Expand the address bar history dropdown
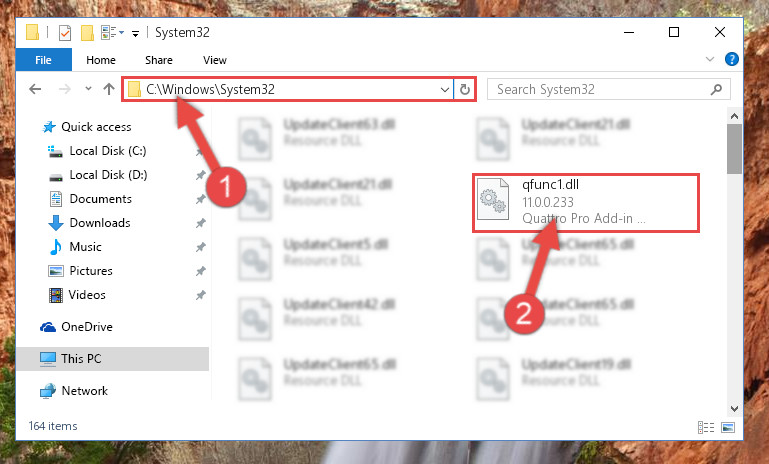The width and height of the screenshot is (769, 464). click(x=444, y=89)
